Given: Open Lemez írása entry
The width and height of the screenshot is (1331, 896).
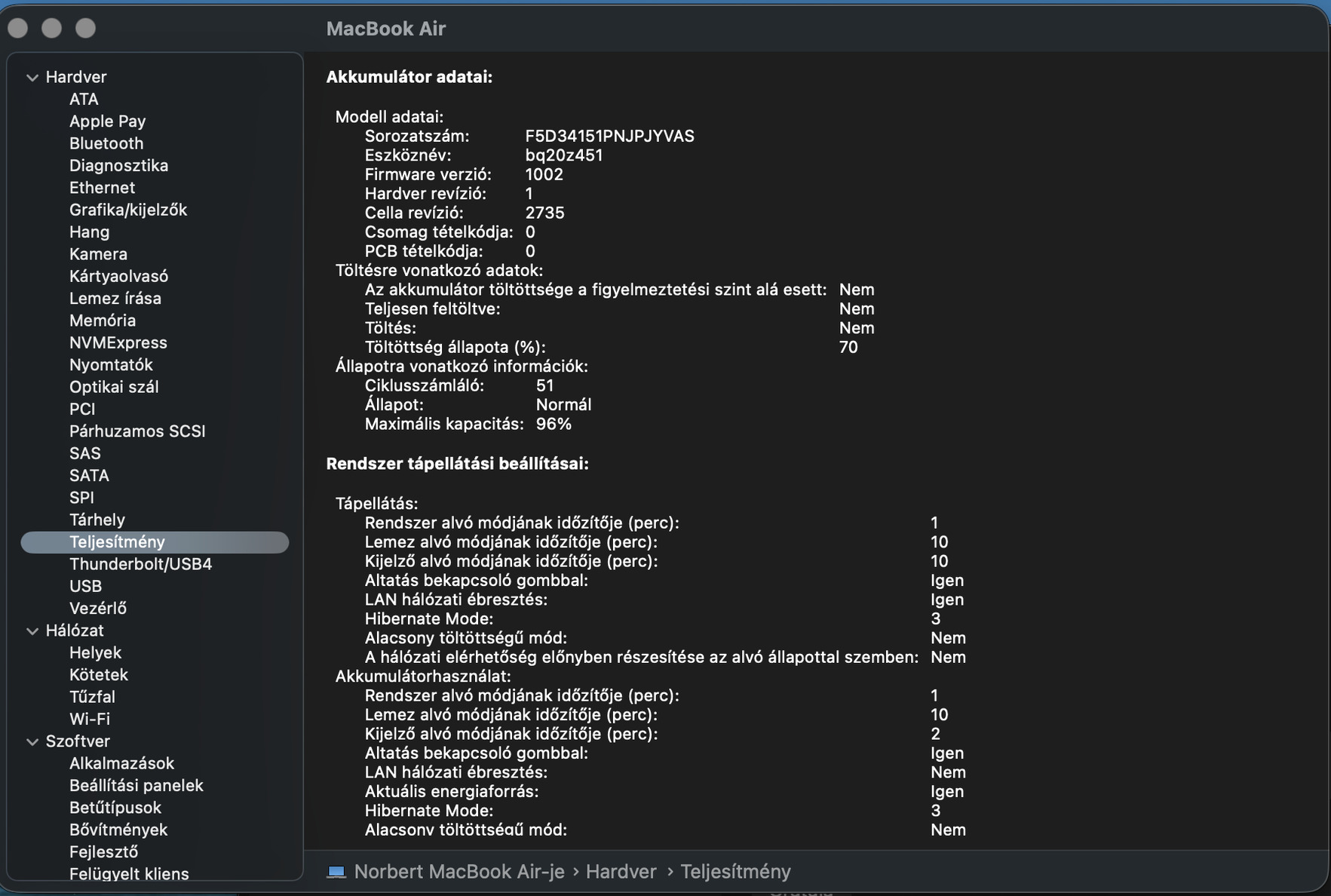Looking at the screenshot, I should point(115,299).
